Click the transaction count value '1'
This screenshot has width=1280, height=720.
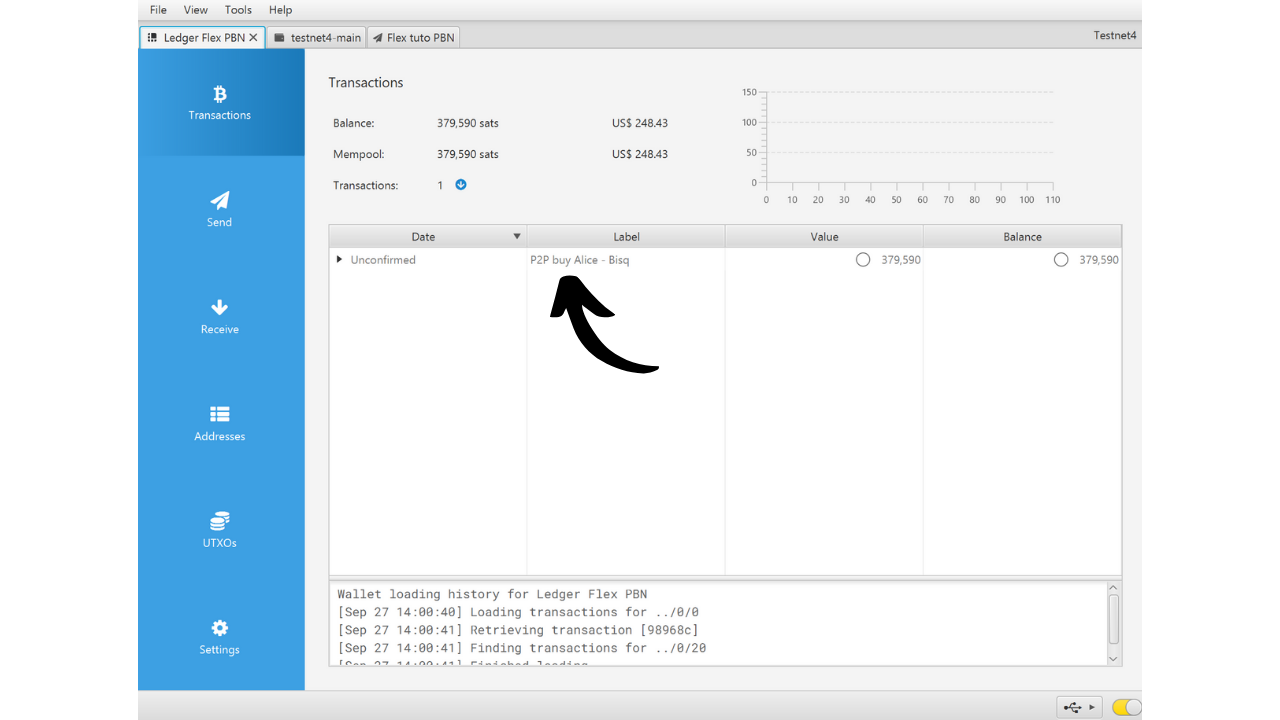tap(440, 185)
